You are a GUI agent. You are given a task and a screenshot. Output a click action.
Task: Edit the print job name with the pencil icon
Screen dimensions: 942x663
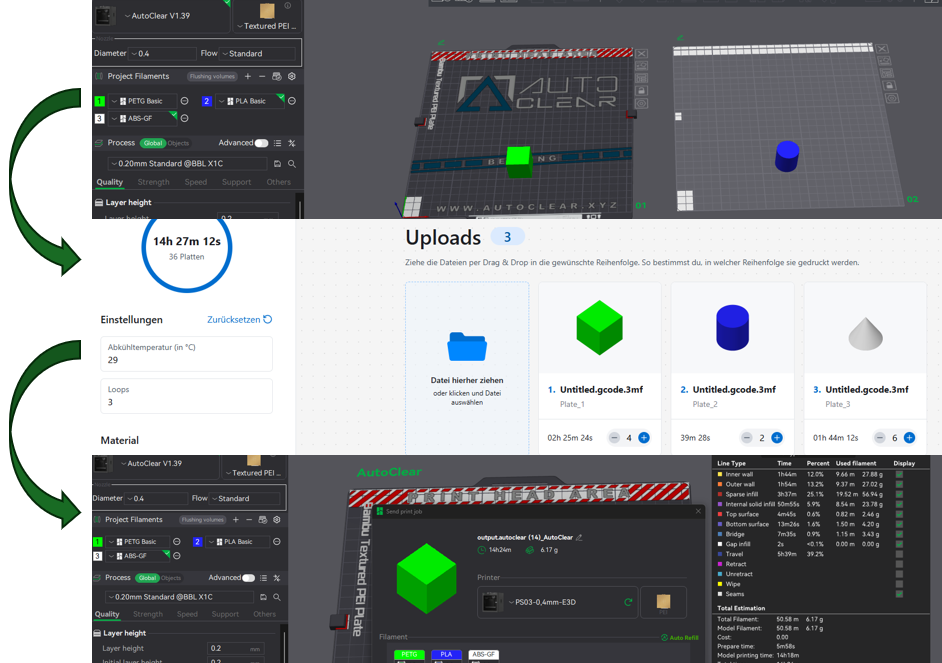coord(579,537)
